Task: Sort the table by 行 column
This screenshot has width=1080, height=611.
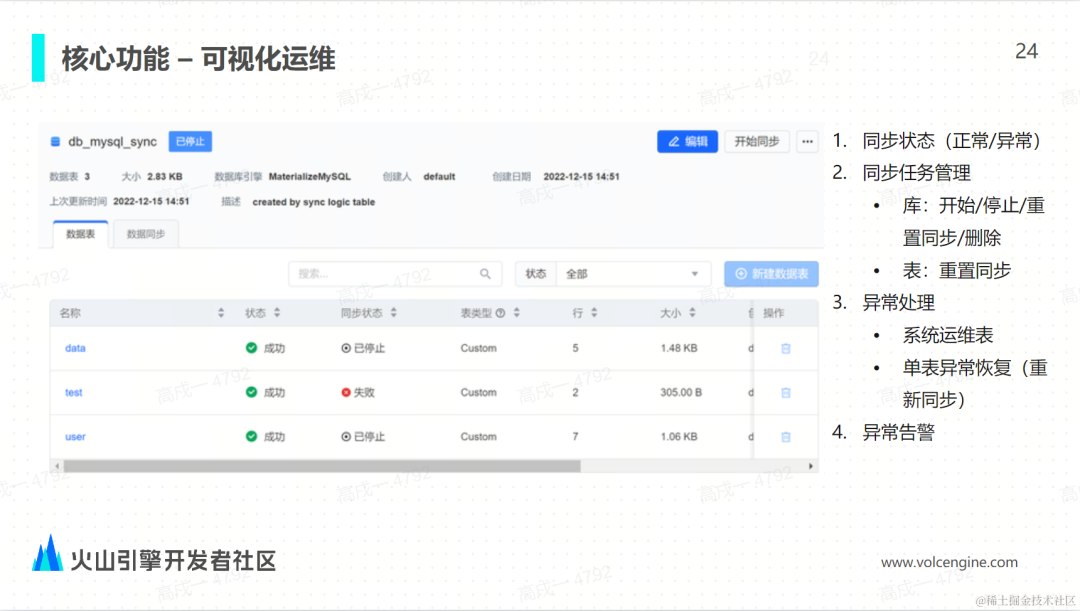Action: pyautogui.click(x=594, y=313)
